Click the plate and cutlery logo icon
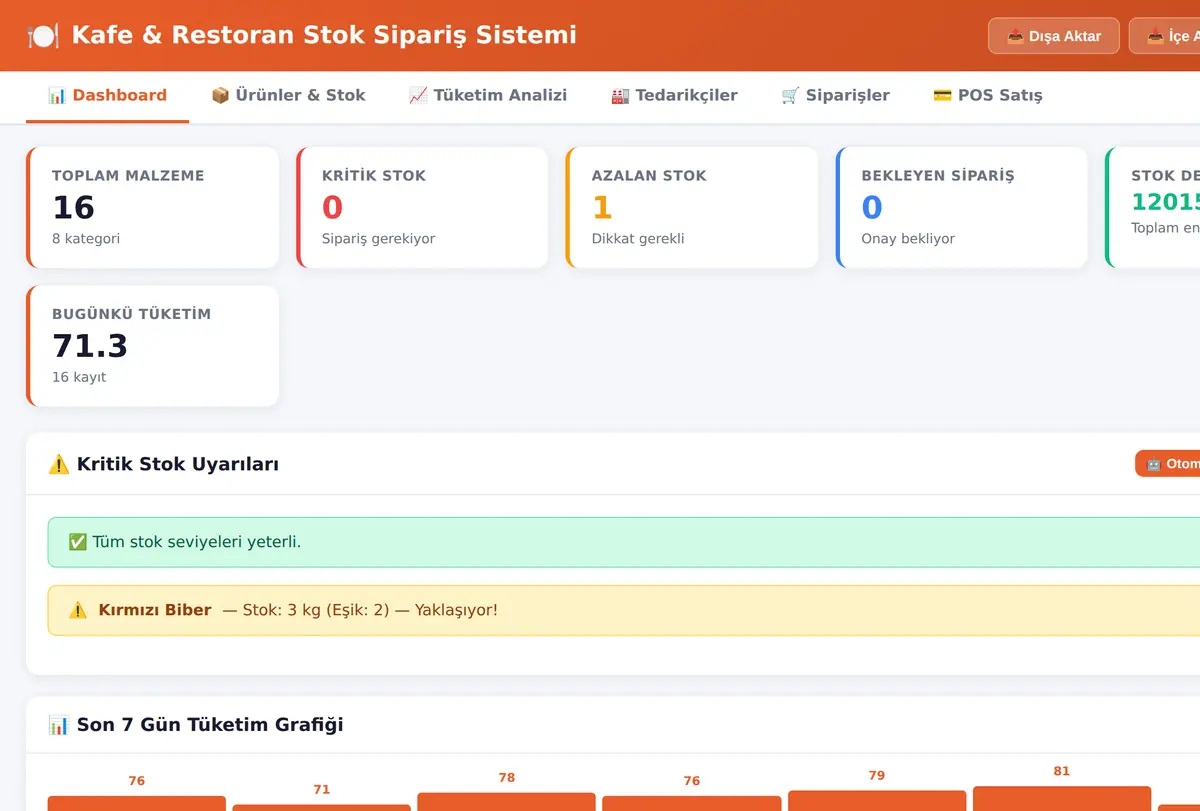This screenshot has width=1200, height=811. (43, 35)
